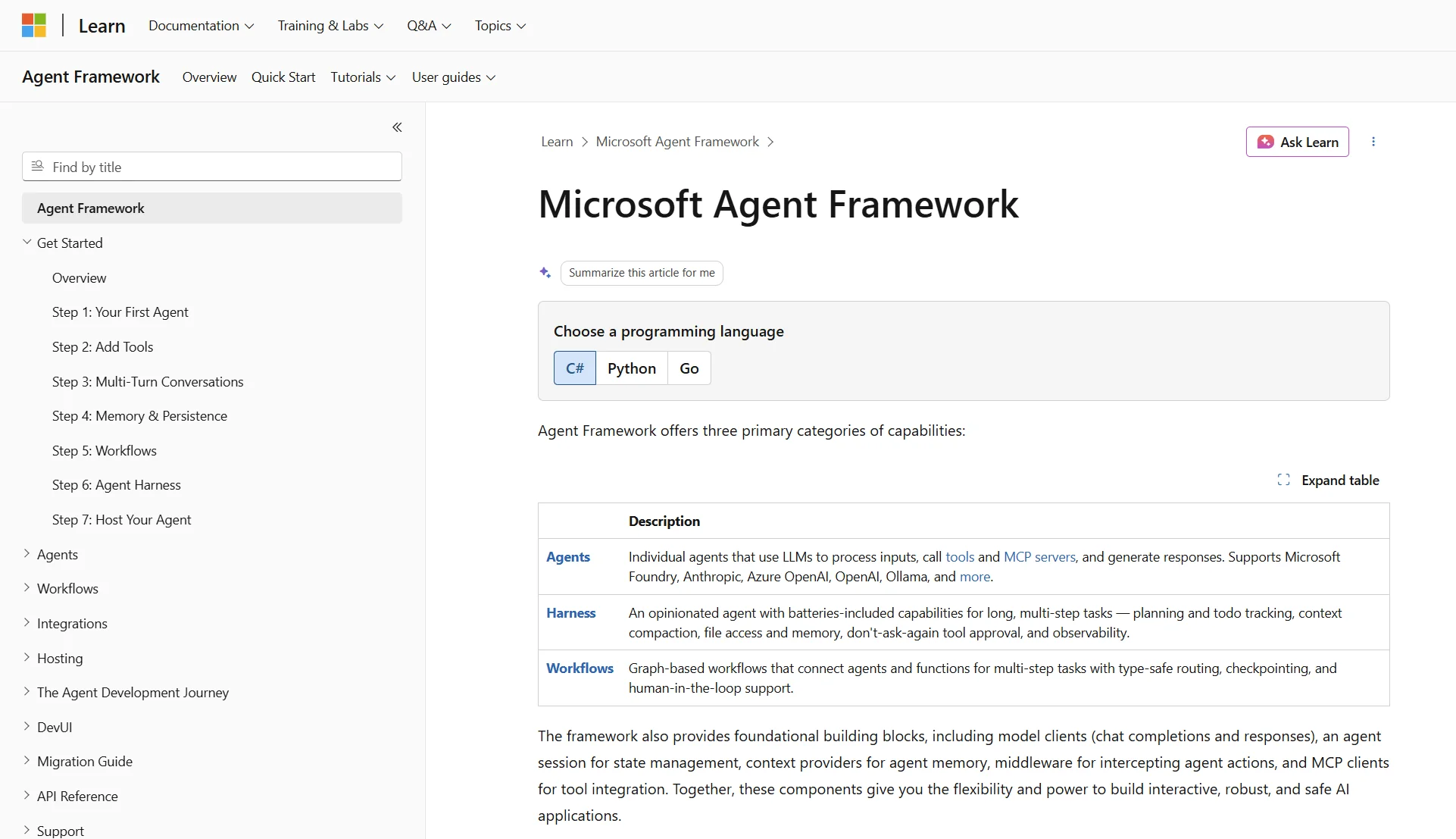The height and width of the screenshot is (839, 1456).
Task: Click Summarize this article for me
Action: pos(642,273)
